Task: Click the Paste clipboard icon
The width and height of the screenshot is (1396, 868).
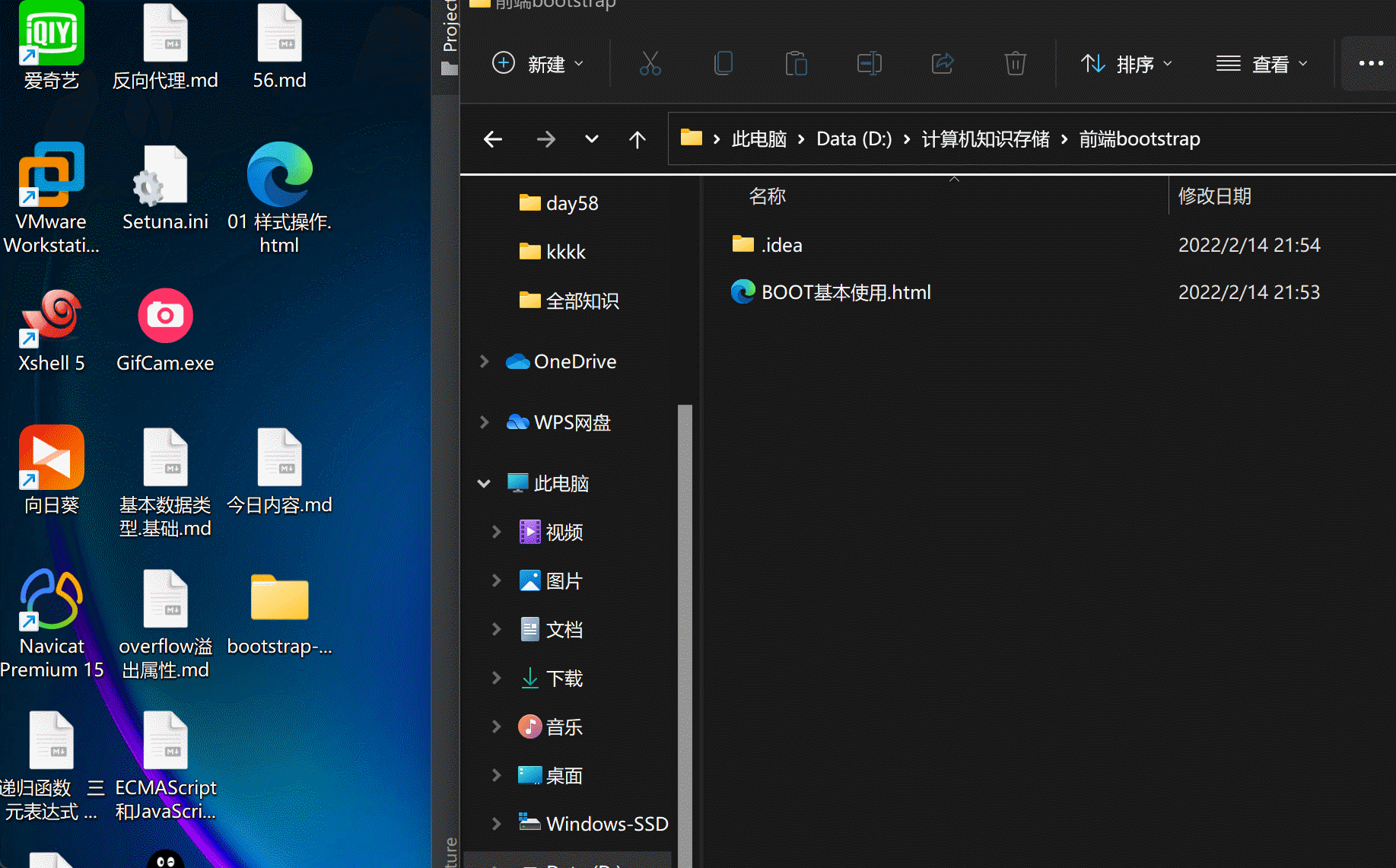Action: [796, 64]
